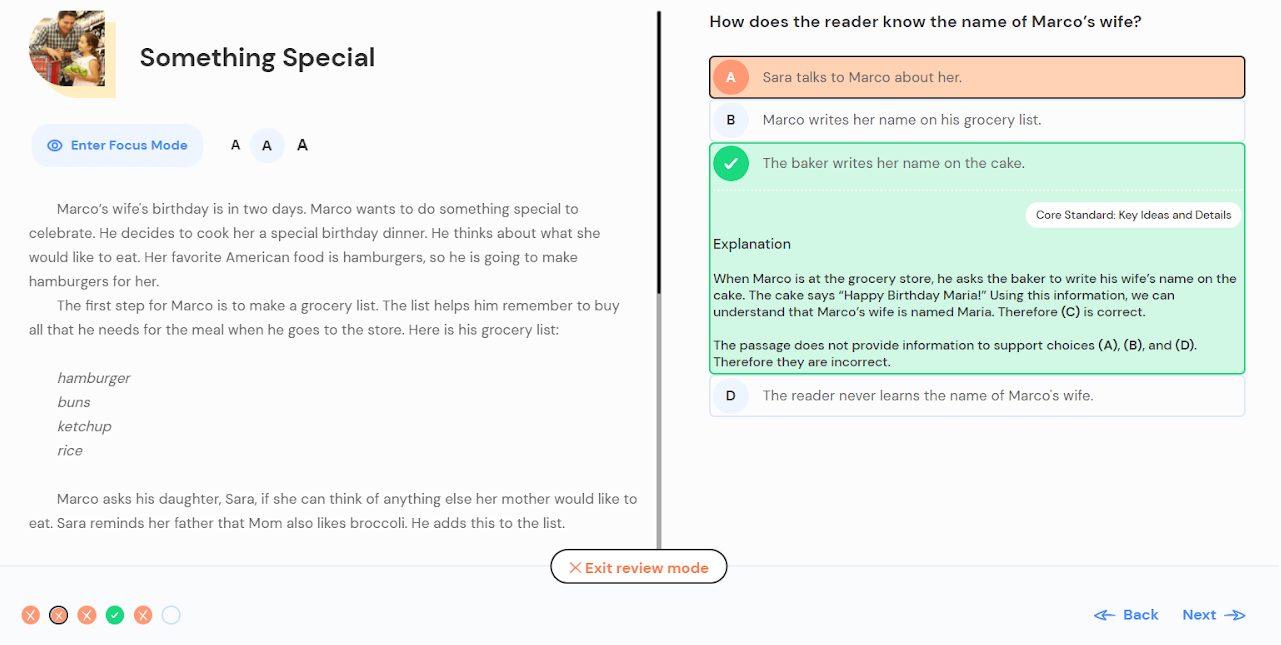The image size is (1281, 645).
Task: Click the Next arrow link
Action: (1214, 615)
